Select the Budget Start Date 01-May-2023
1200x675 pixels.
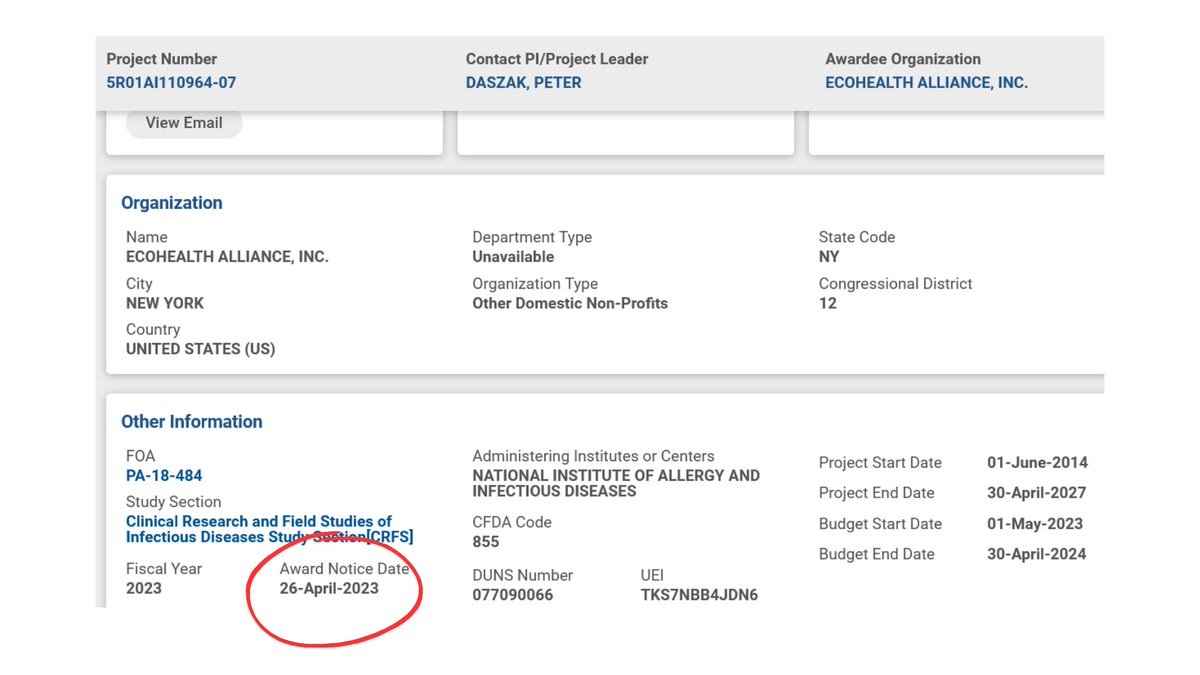tap(1035, 524)
